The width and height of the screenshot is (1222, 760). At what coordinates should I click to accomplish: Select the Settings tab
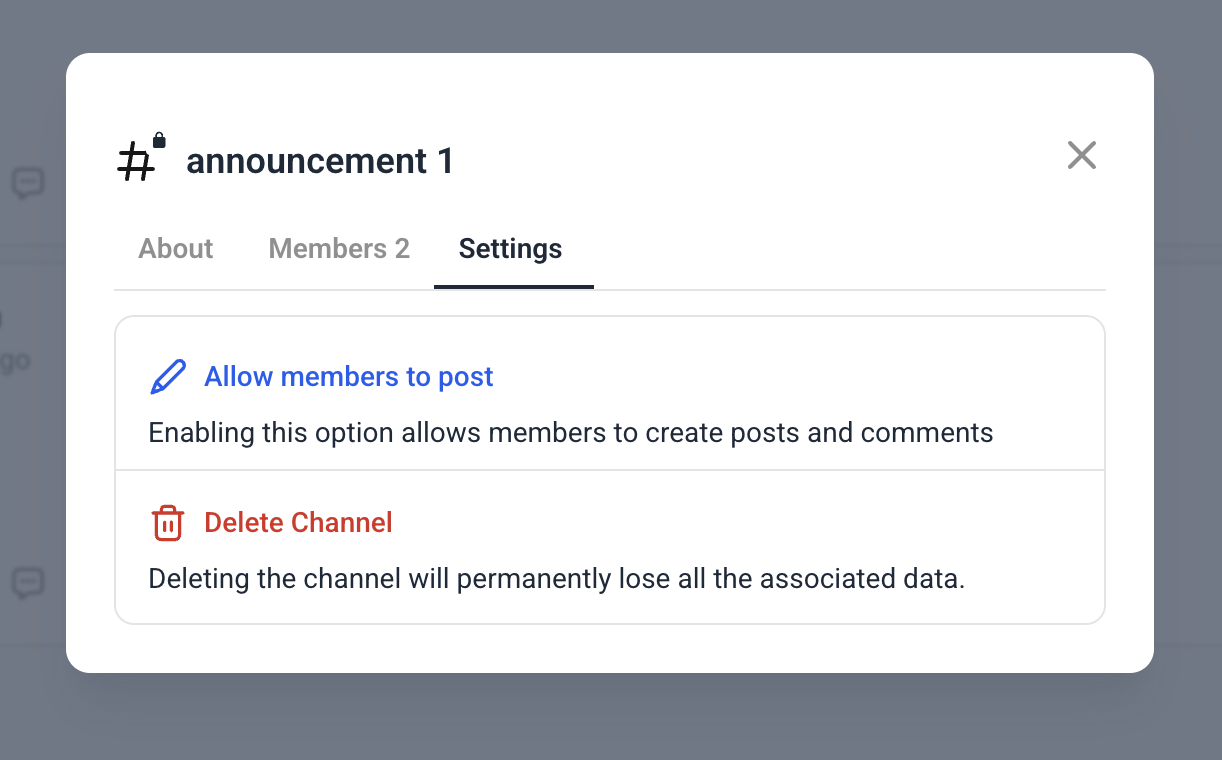pyautogui.click(x=510, y=248)
